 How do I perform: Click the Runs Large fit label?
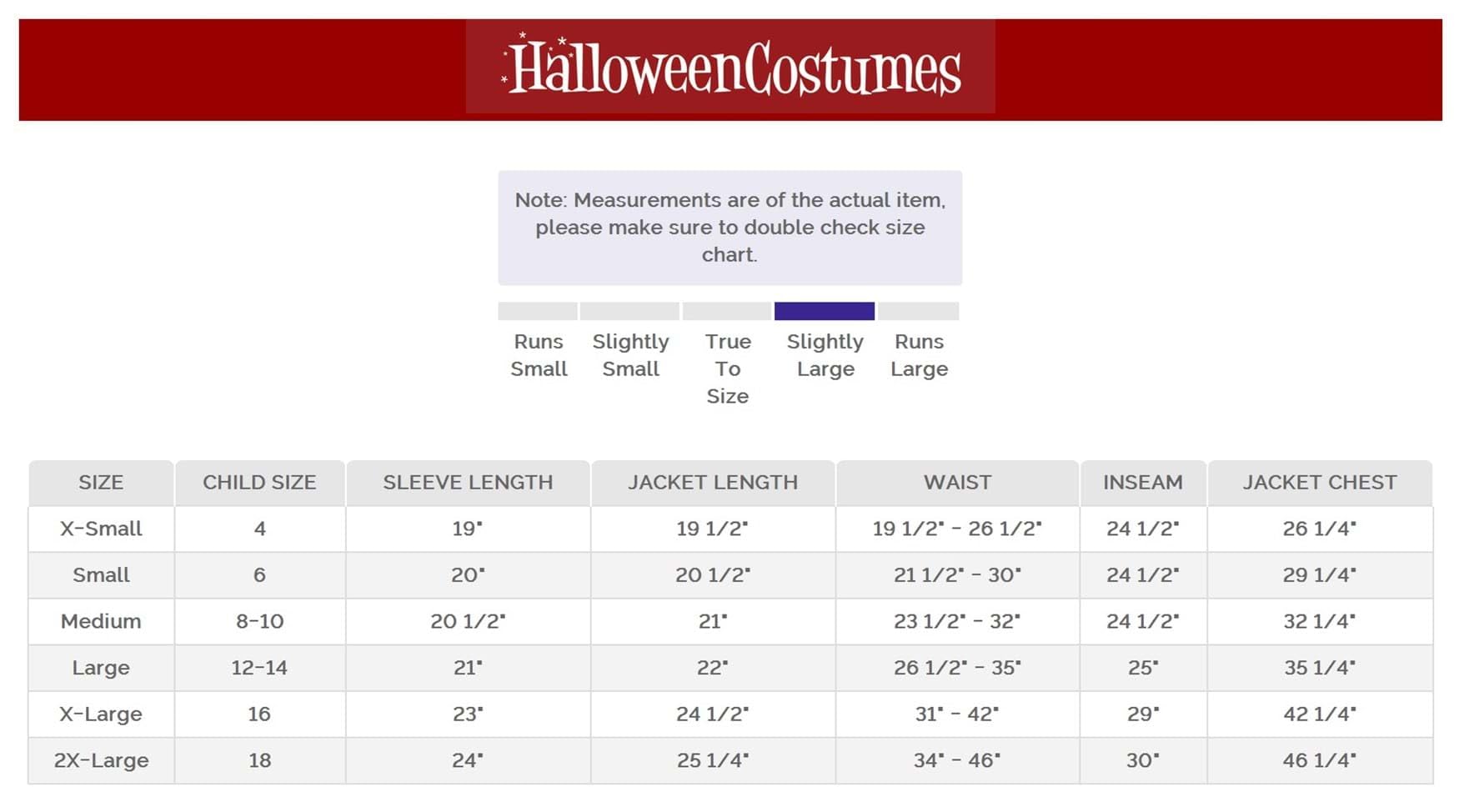[919, 355]
